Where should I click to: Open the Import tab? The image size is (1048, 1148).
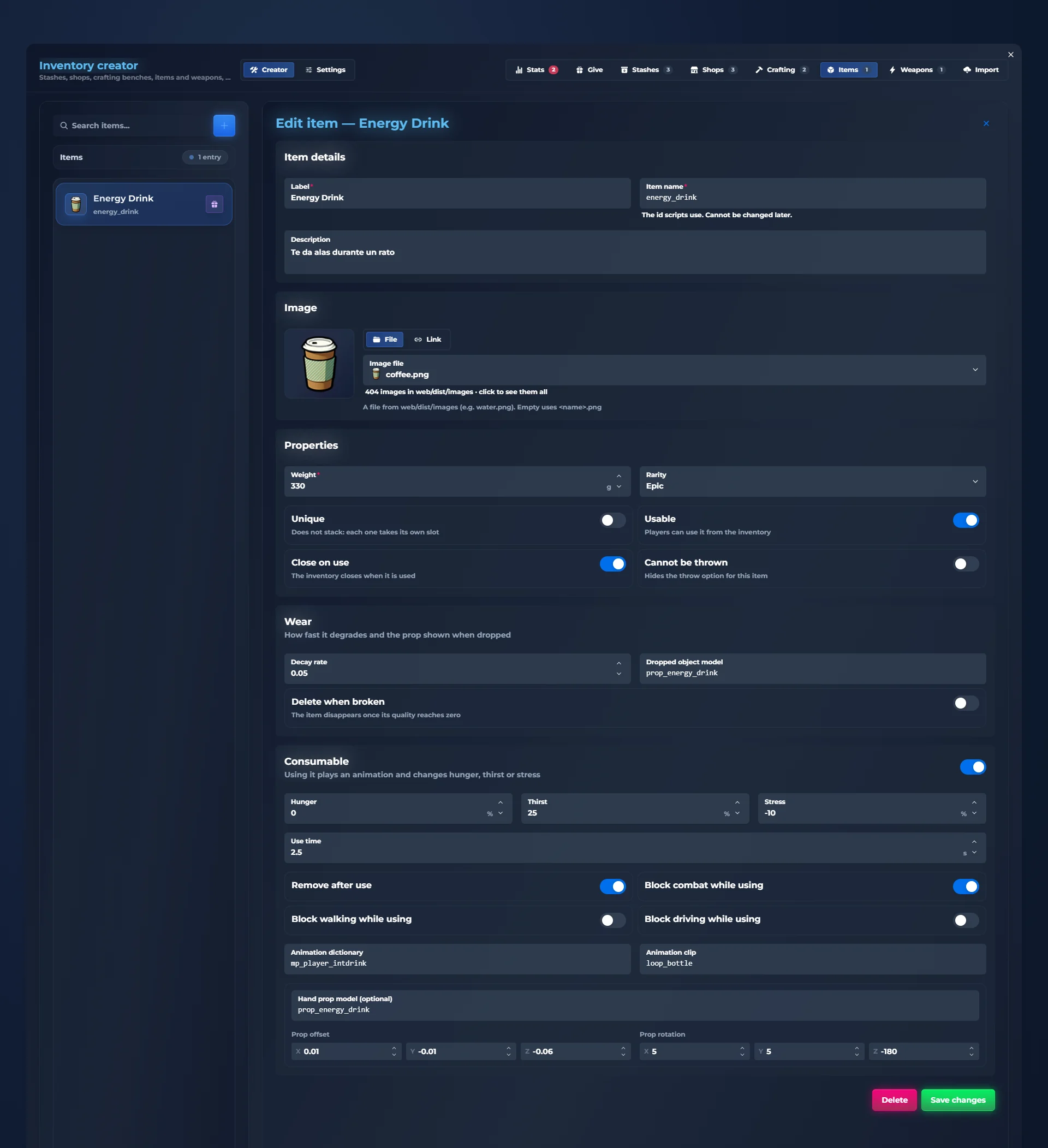point(981,69)
